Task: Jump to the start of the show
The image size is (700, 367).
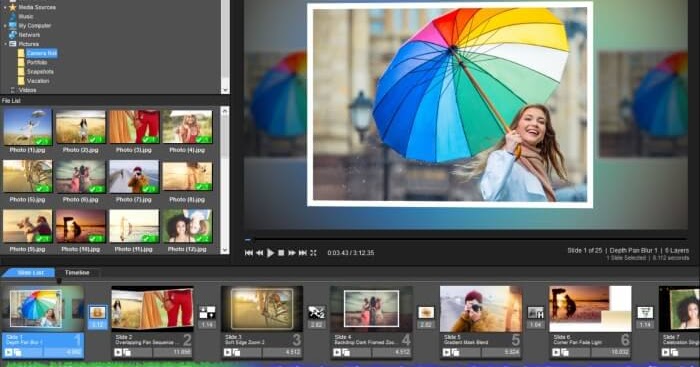Action: point(249,253)
